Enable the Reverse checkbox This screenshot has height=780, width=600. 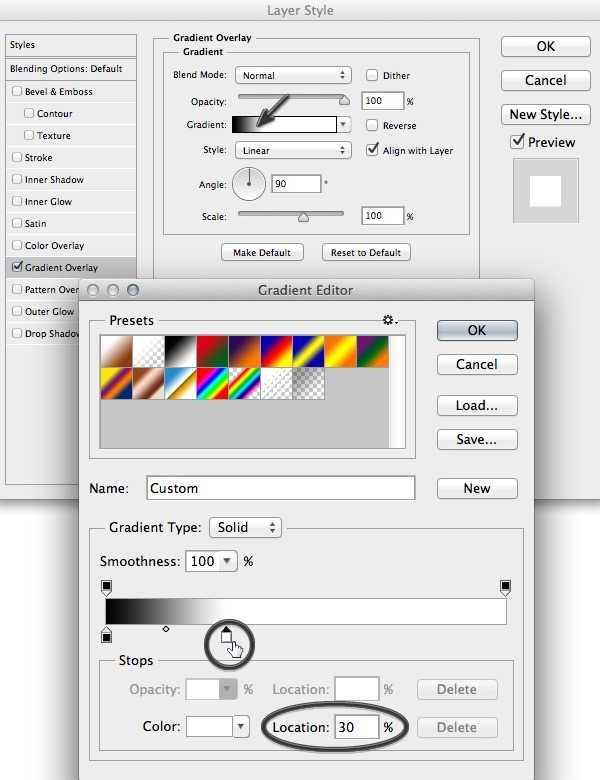point(372,126)
